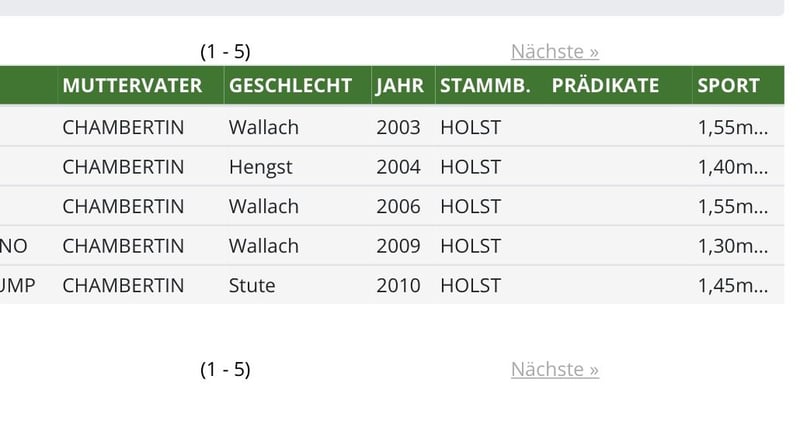Viewport: 800px width, 424px height.
Task: Select the 2003 Wallach row
Action: (x=392, y=127)
